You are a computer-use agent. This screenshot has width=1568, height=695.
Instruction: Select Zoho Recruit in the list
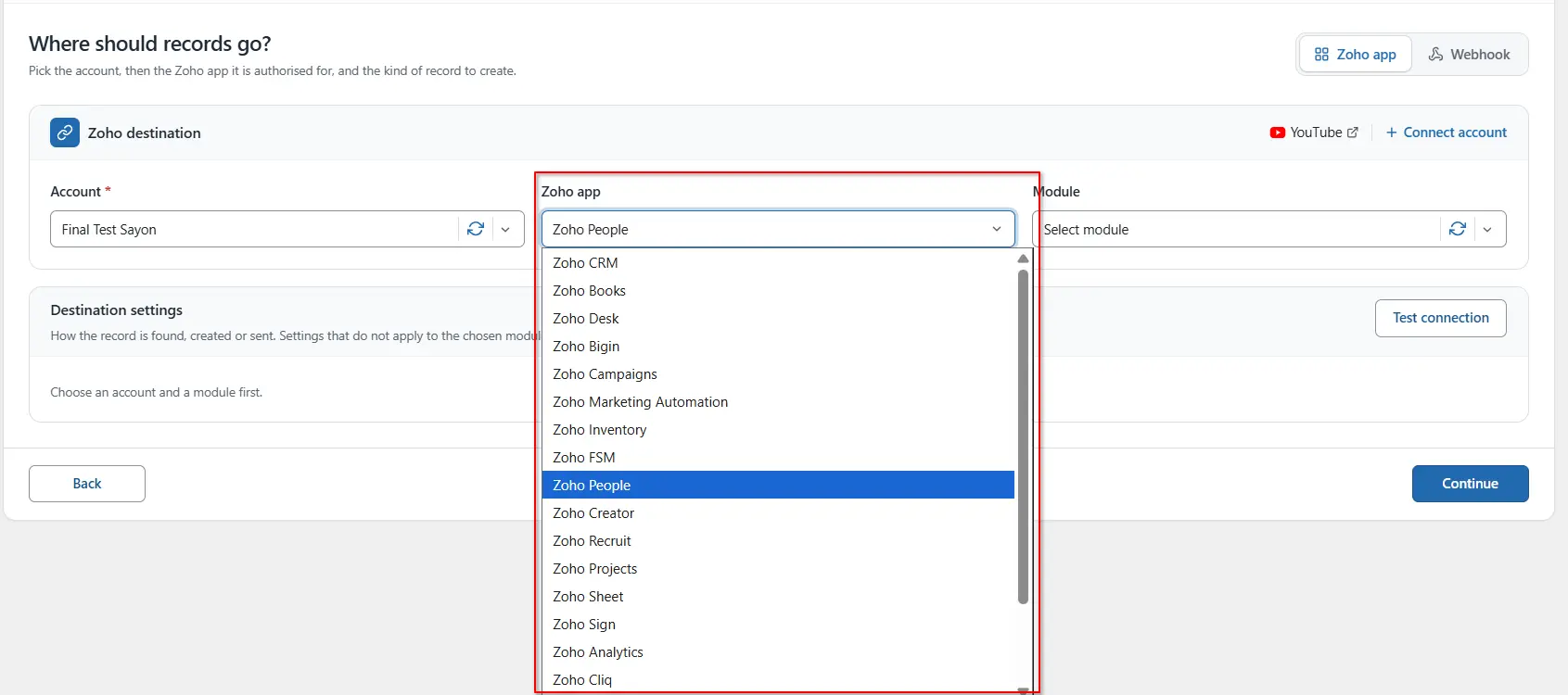pyautogui.click(x=778, y=541)
